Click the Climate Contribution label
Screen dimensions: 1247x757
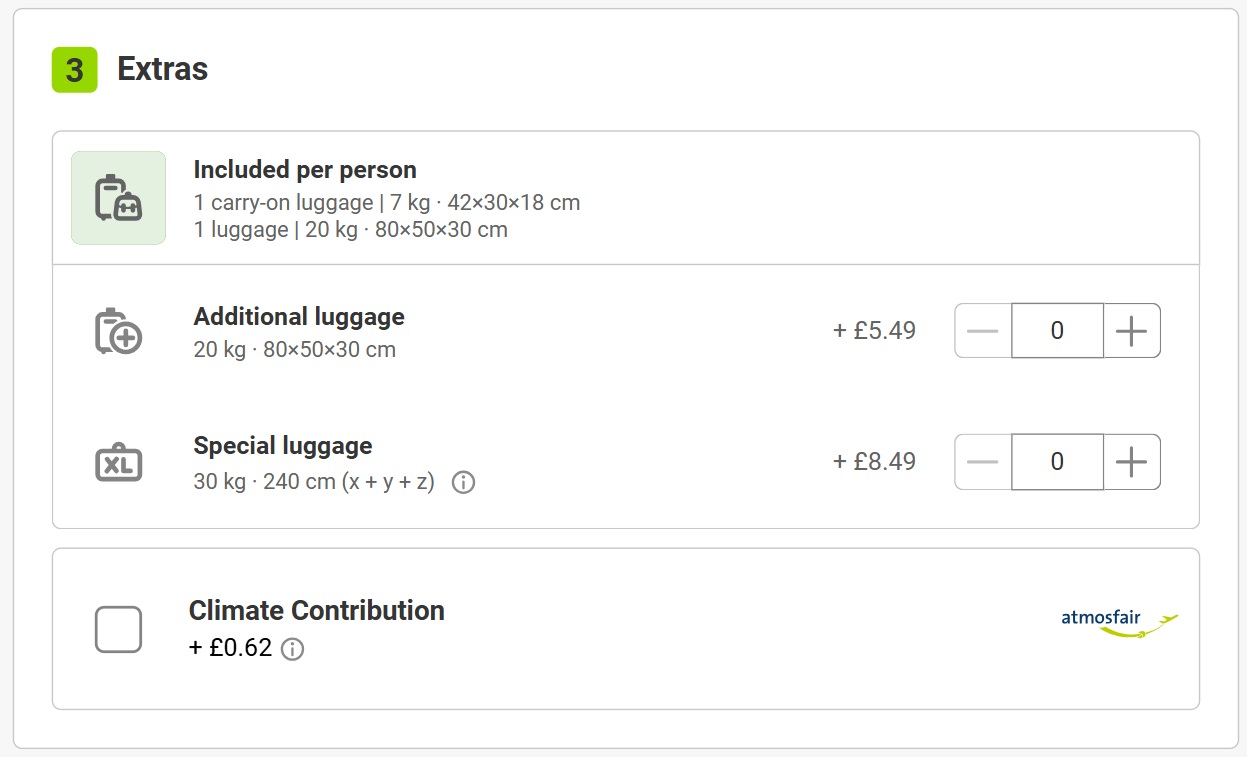pyautogui.click(x=316, y=611)
